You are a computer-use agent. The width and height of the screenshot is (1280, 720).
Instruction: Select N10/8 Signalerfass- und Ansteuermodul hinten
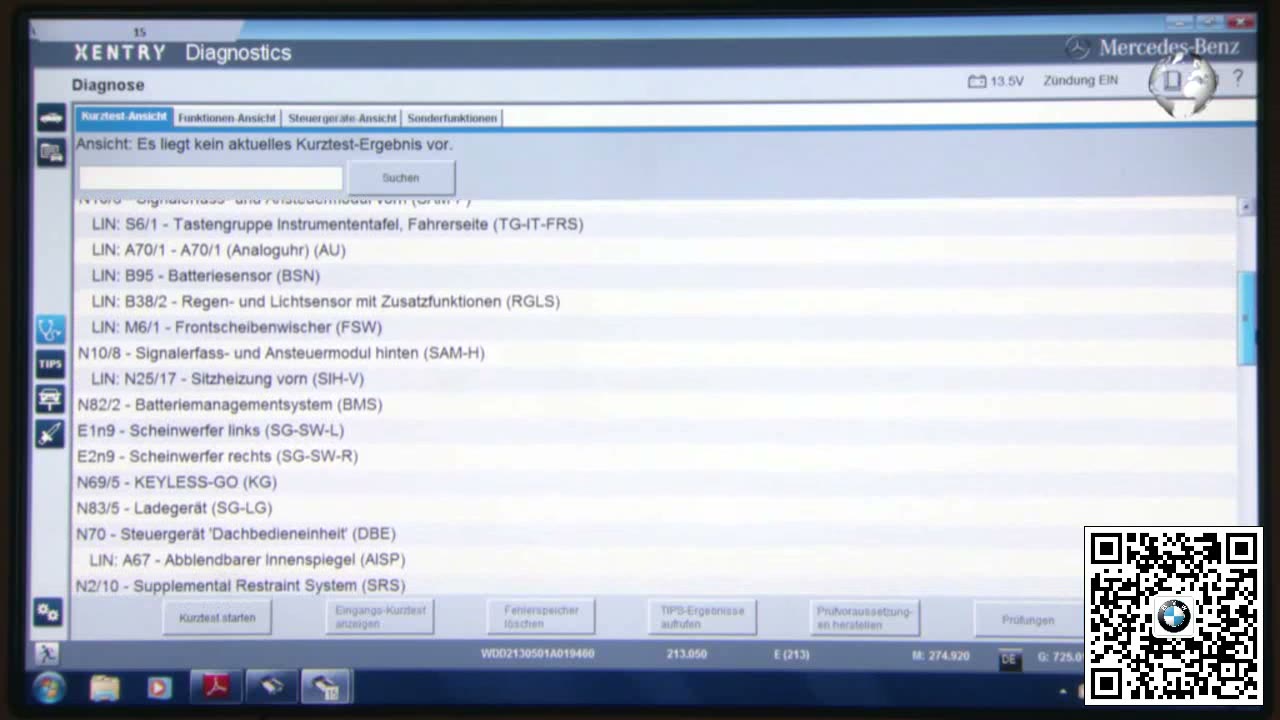point(655,353)
